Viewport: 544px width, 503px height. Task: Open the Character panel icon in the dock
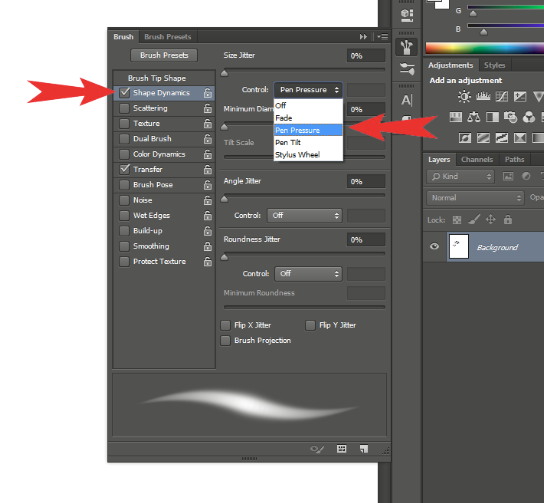pos(407,100)
